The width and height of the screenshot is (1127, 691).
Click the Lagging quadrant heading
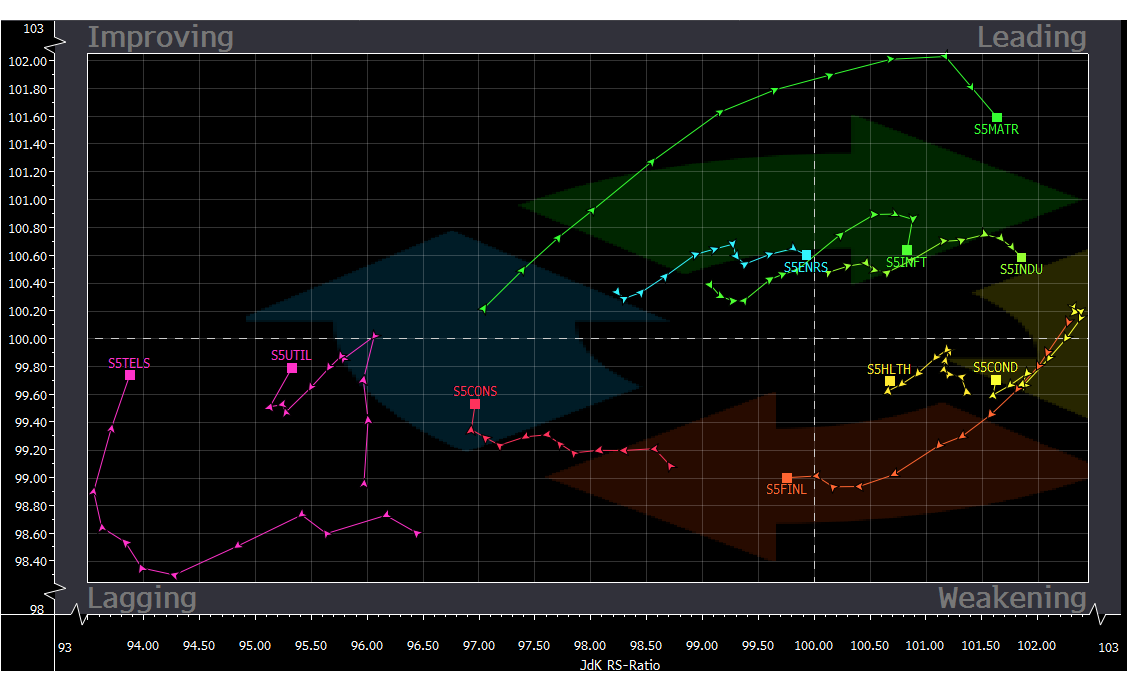[142, 598]
